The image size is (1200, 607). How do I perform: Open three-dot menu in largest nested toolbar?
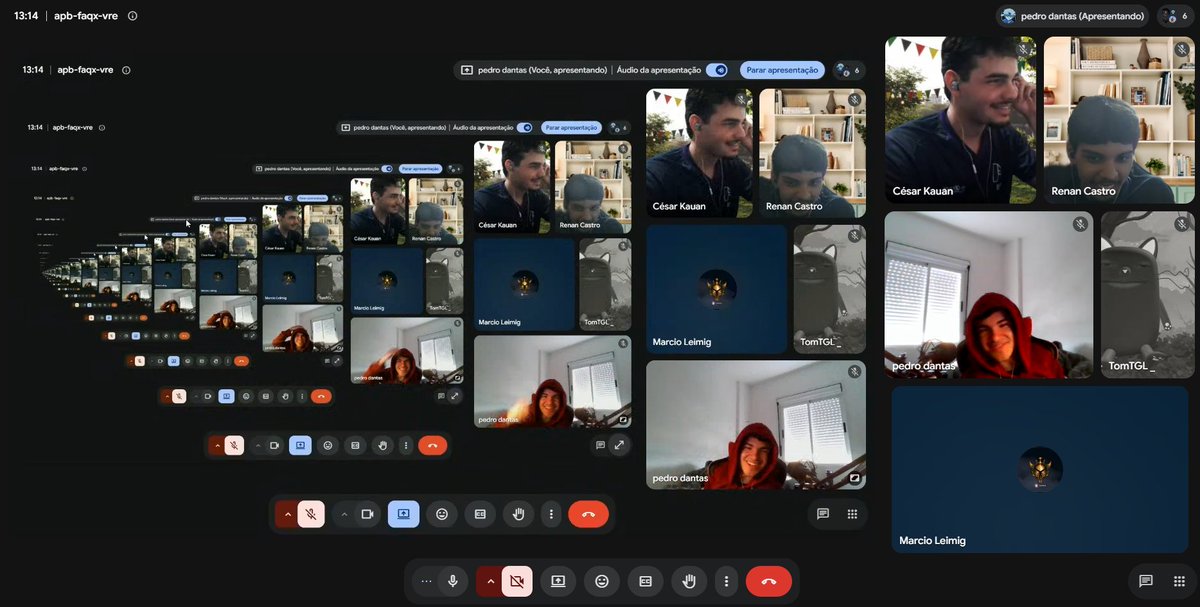[551, 514]
